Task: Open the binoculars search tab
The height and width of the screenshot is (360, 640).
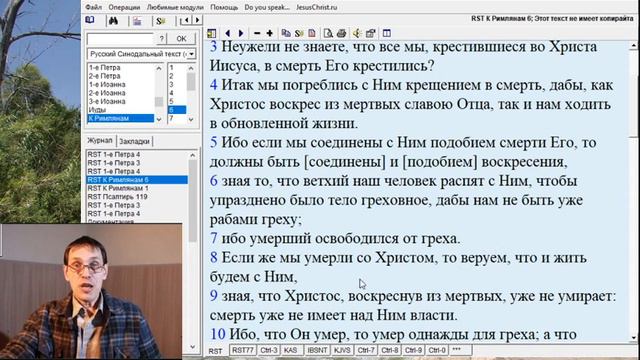Action: [x=113, y=20]
